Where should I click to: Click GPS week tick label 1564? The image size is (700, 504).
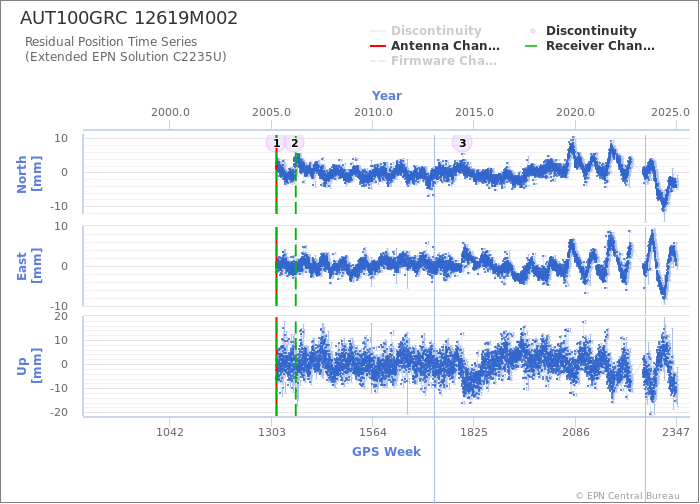click(x=373, y=432)
